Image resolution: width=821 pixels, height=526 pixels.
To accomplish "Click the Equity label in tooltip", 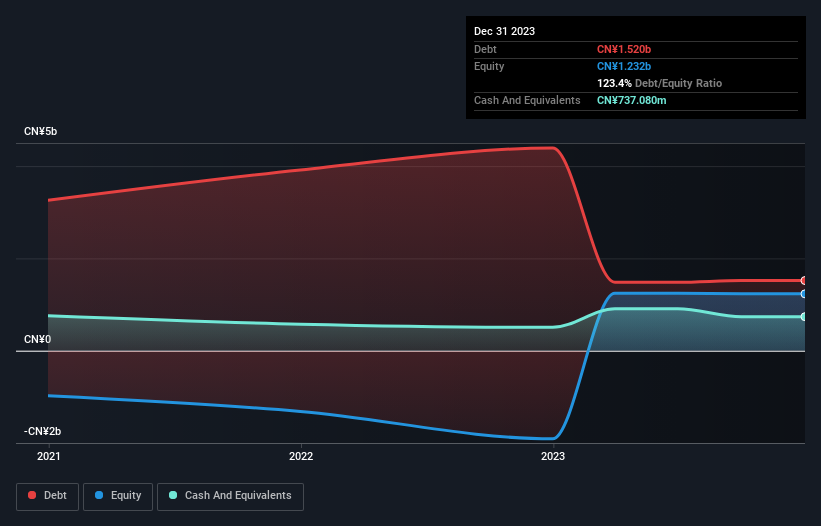I will (489, 66).
